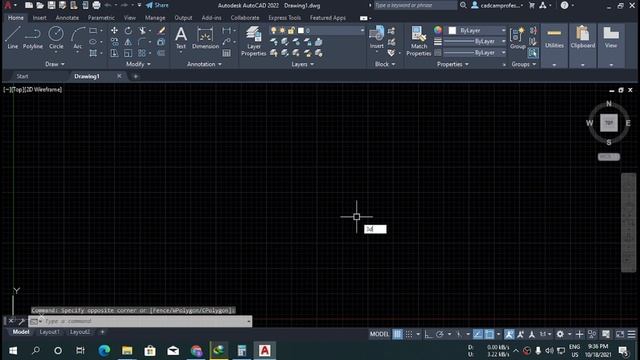Click the Insert block tool
Viewport: 640px width, 360px height.
coord(376,38)
